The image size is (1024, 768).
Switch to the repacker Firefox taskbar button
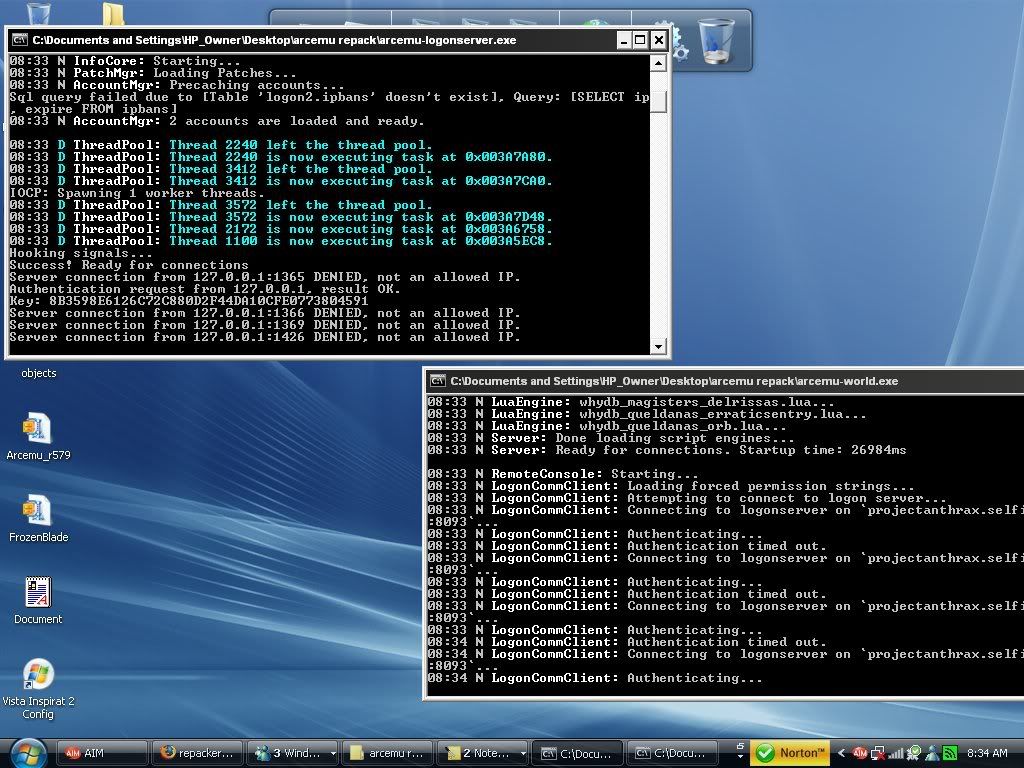coord(197,753)
